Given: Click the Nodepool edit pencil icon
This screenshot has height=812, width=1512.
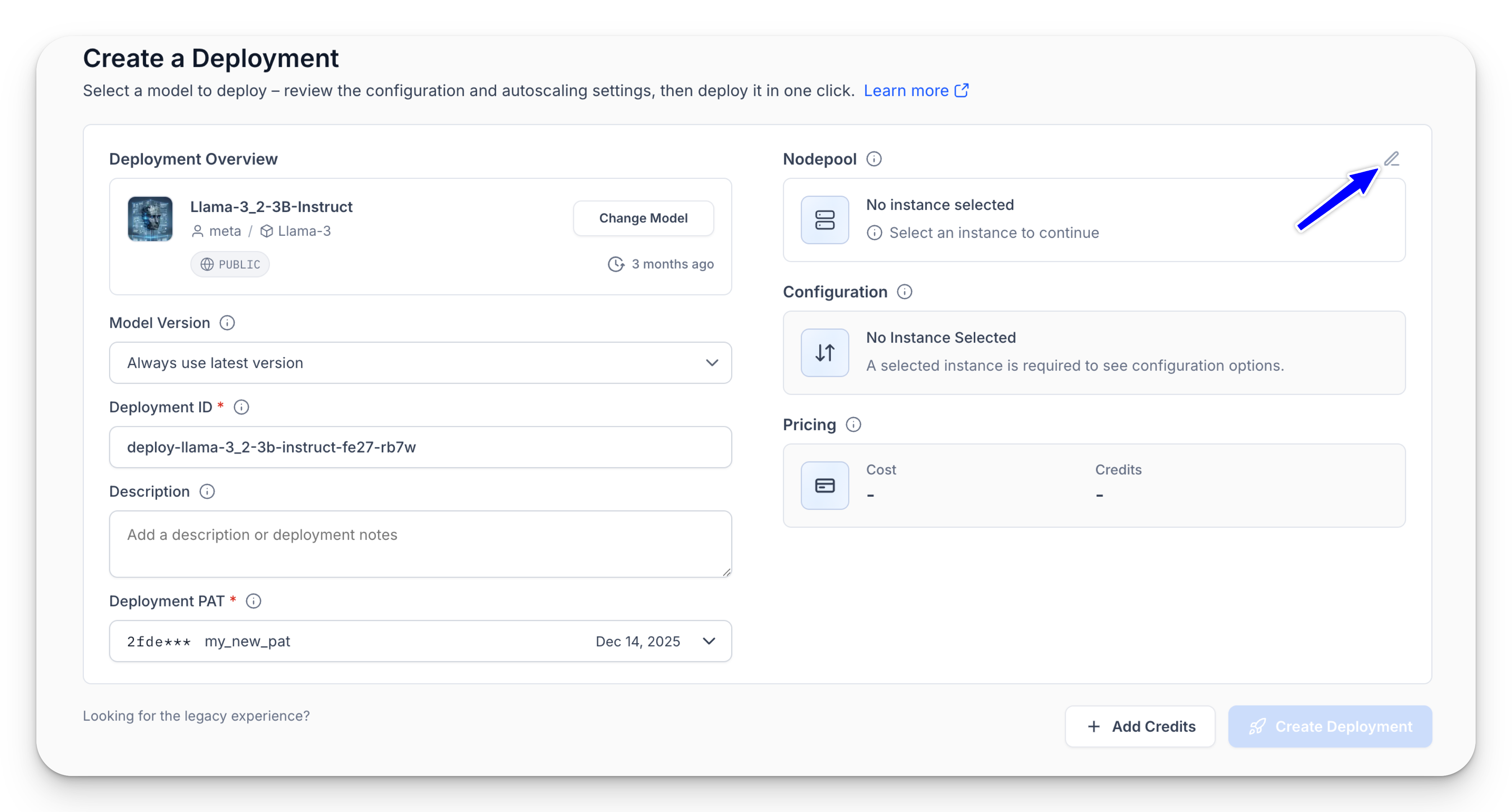Looking at the screenshot, I should coord(1391,158).
